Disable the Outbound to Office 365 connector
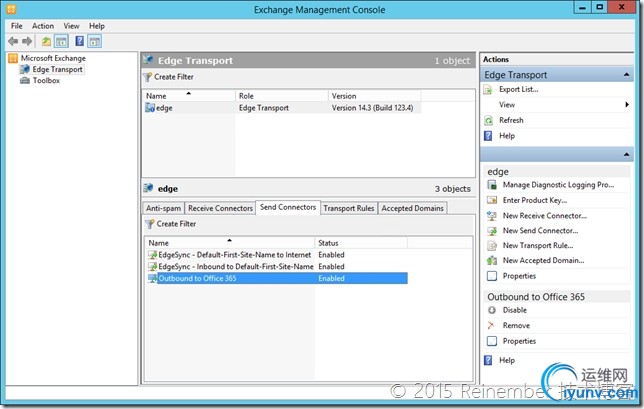The image size is (644, 409). pos(514,310)
